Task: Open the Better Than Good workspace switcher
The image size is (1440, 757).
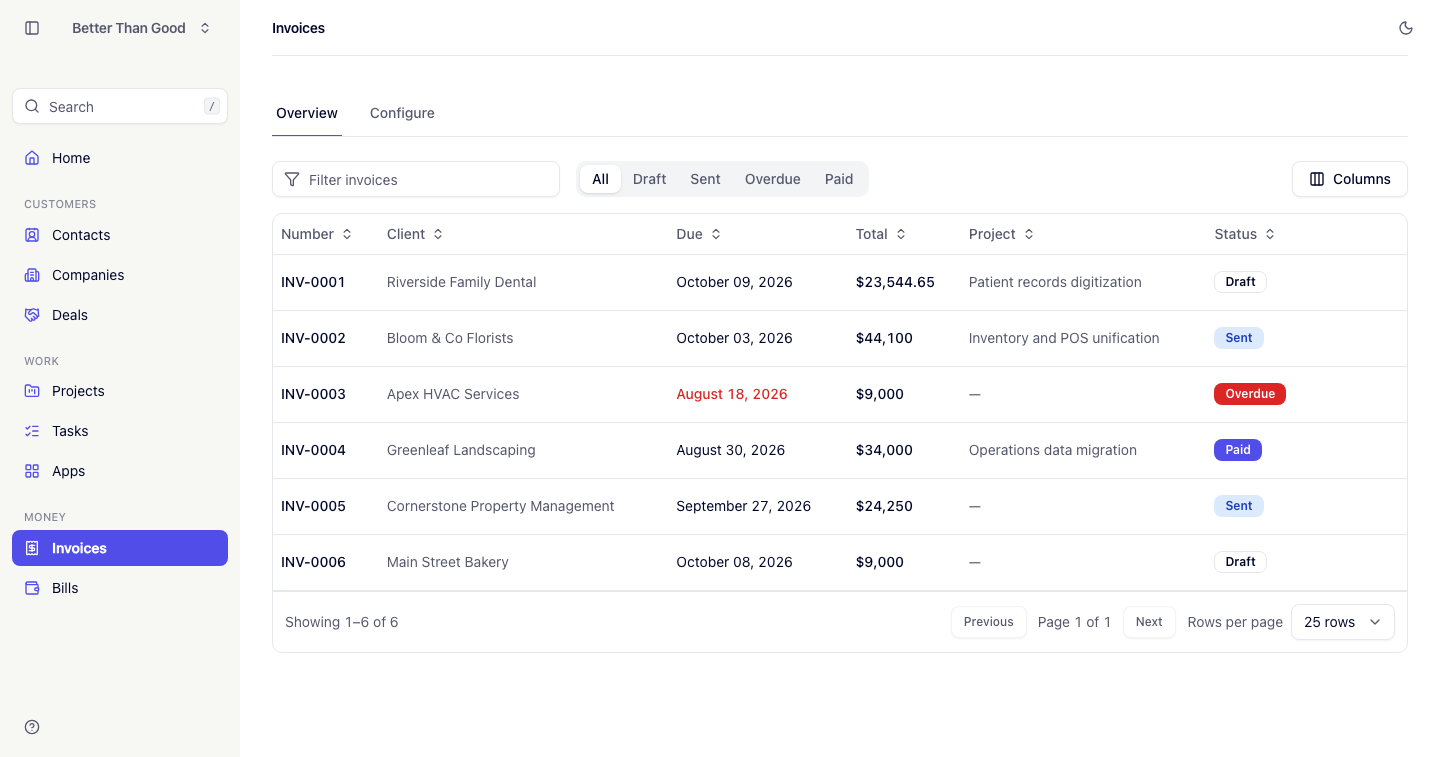Action: pos(141,28)
